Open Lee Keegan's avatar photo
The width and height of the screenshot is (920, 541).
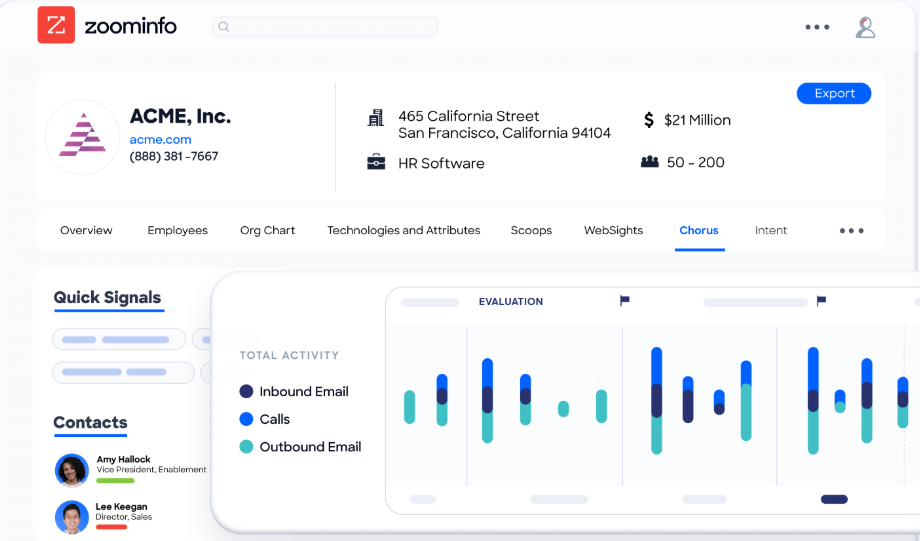pyautogui.click(x=72, y=517)
